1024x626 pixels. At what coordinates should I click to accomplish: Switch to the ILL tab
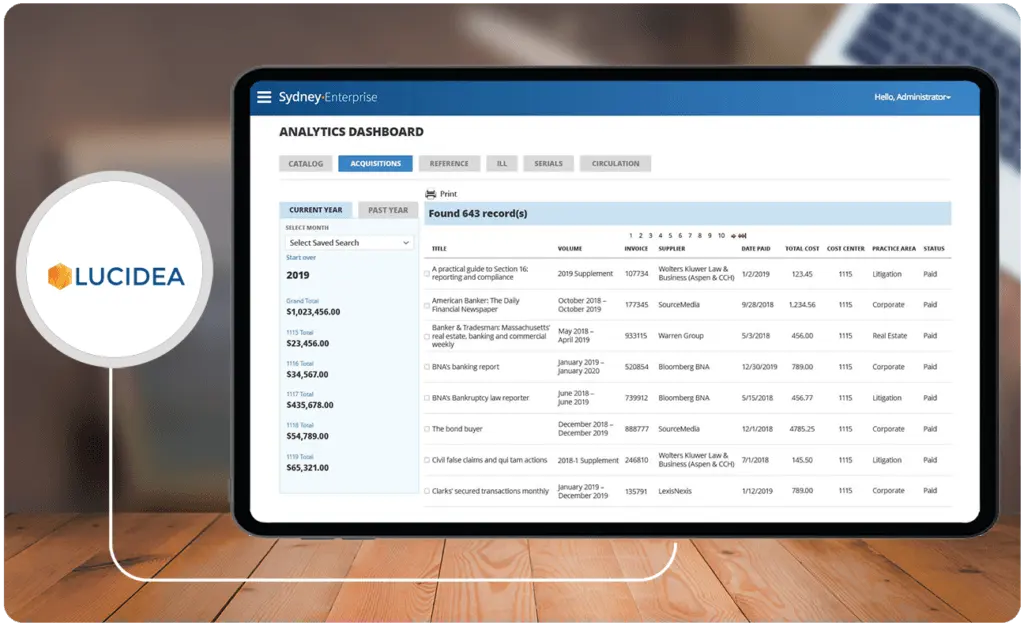click(x=502, y=164)
